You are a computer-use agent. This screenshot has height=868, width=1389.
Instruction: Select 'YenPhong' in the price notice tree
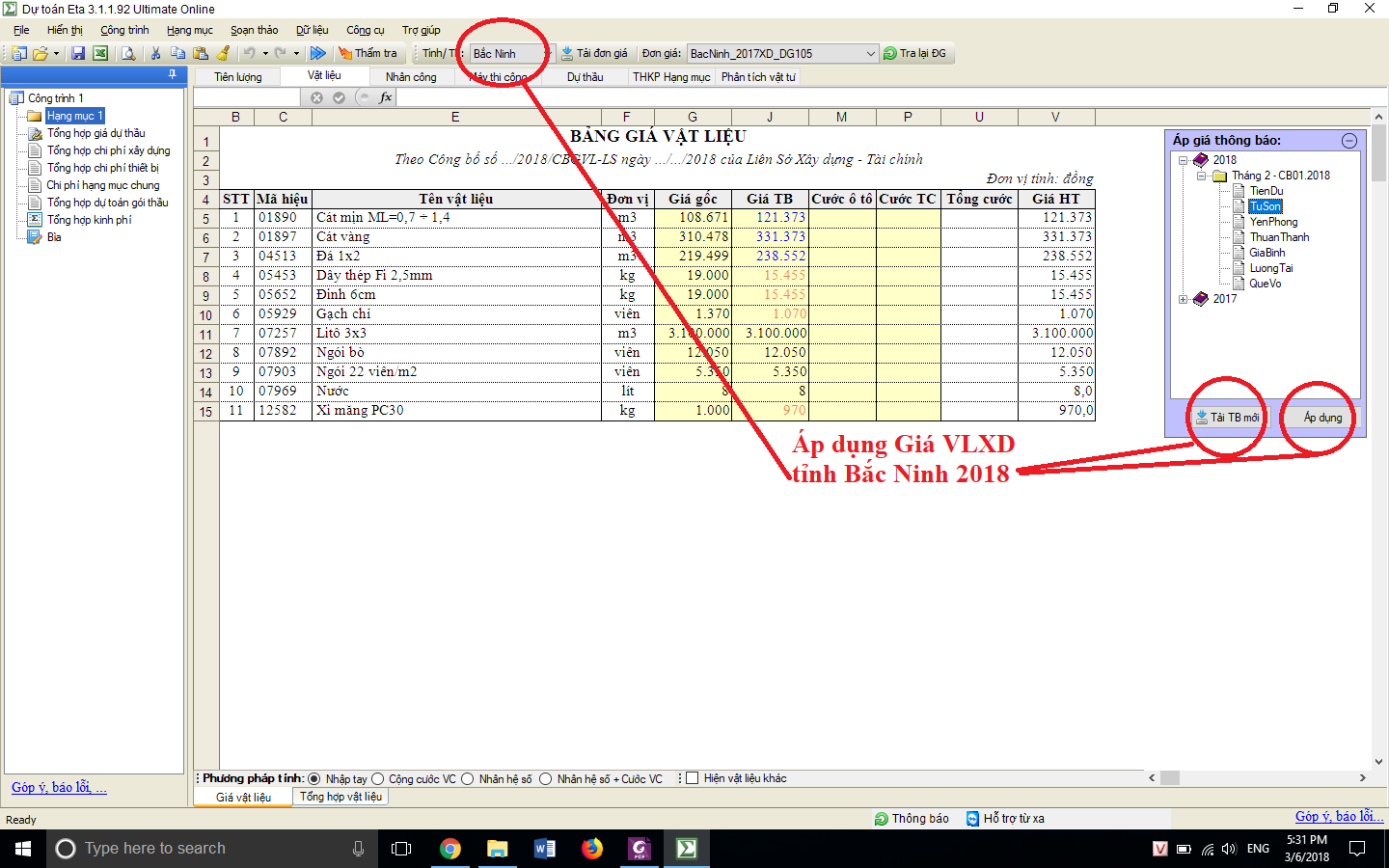(x=1273, y=222)
